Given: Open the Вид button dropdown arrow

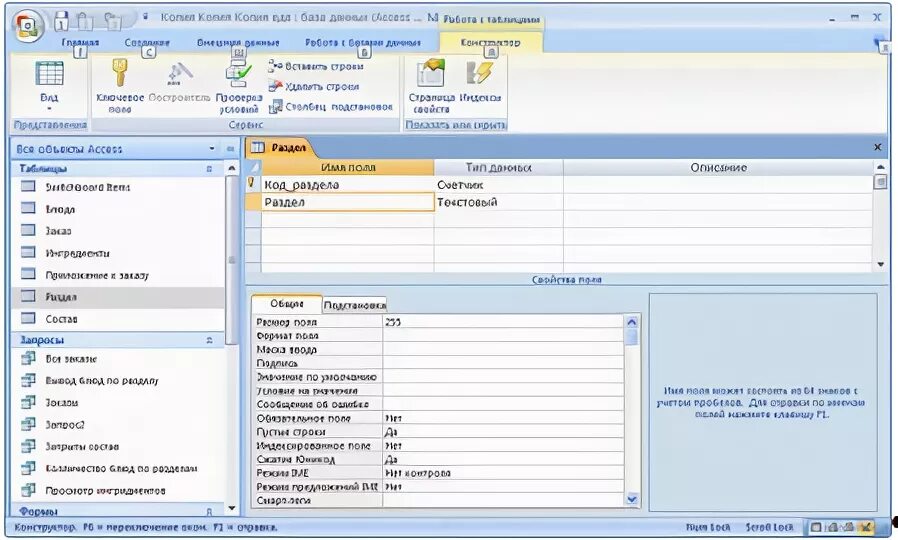Looking at the screenshot, I should [x=49, y=108].
